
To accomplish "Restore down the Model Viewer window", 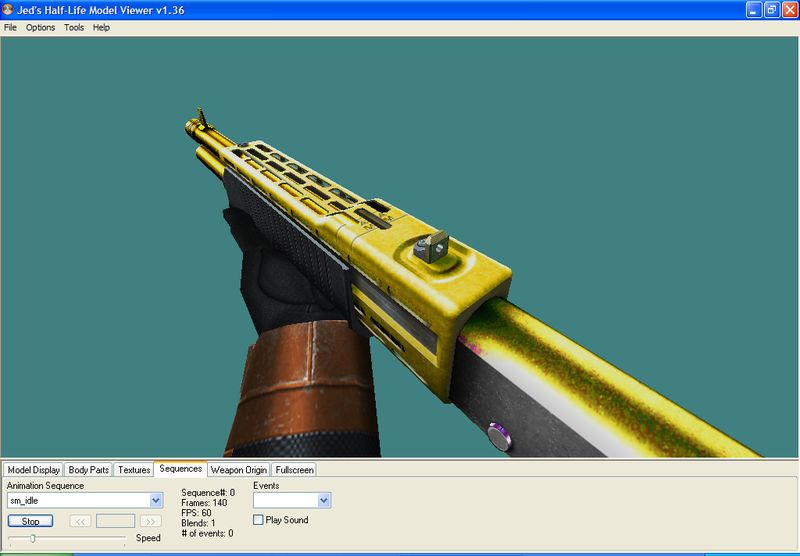I will tap(771, 10).
